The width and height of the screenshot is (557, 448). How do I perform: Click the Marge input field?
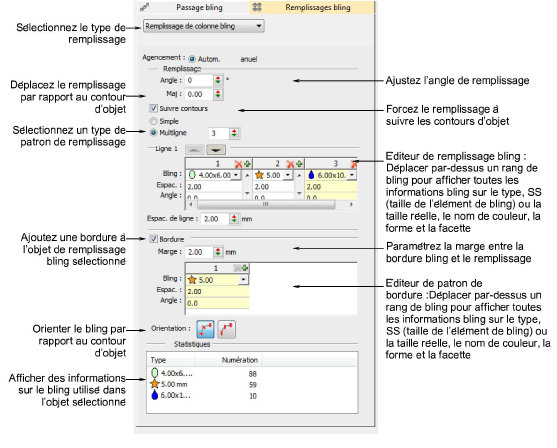199,252
